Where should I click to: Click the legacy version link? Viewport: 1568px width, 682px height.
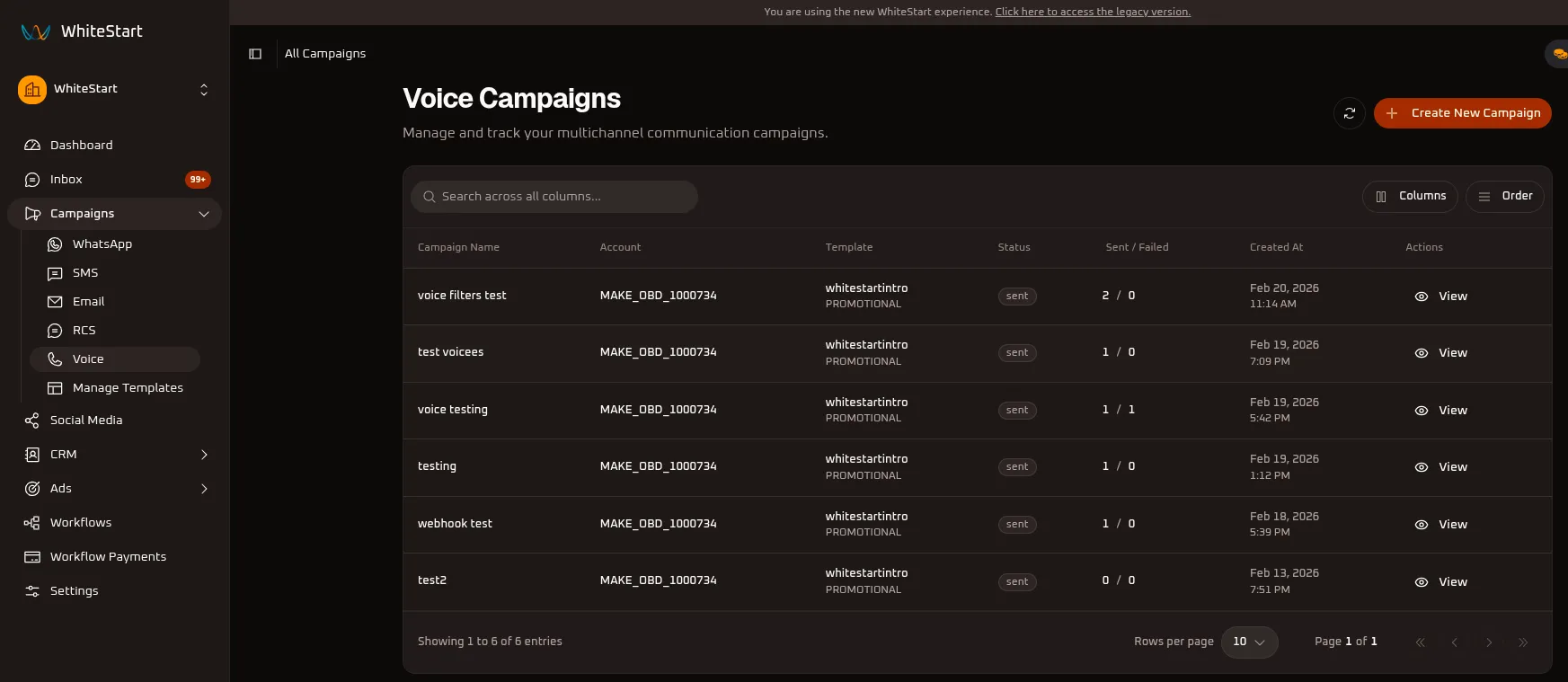click(1093, 12)
